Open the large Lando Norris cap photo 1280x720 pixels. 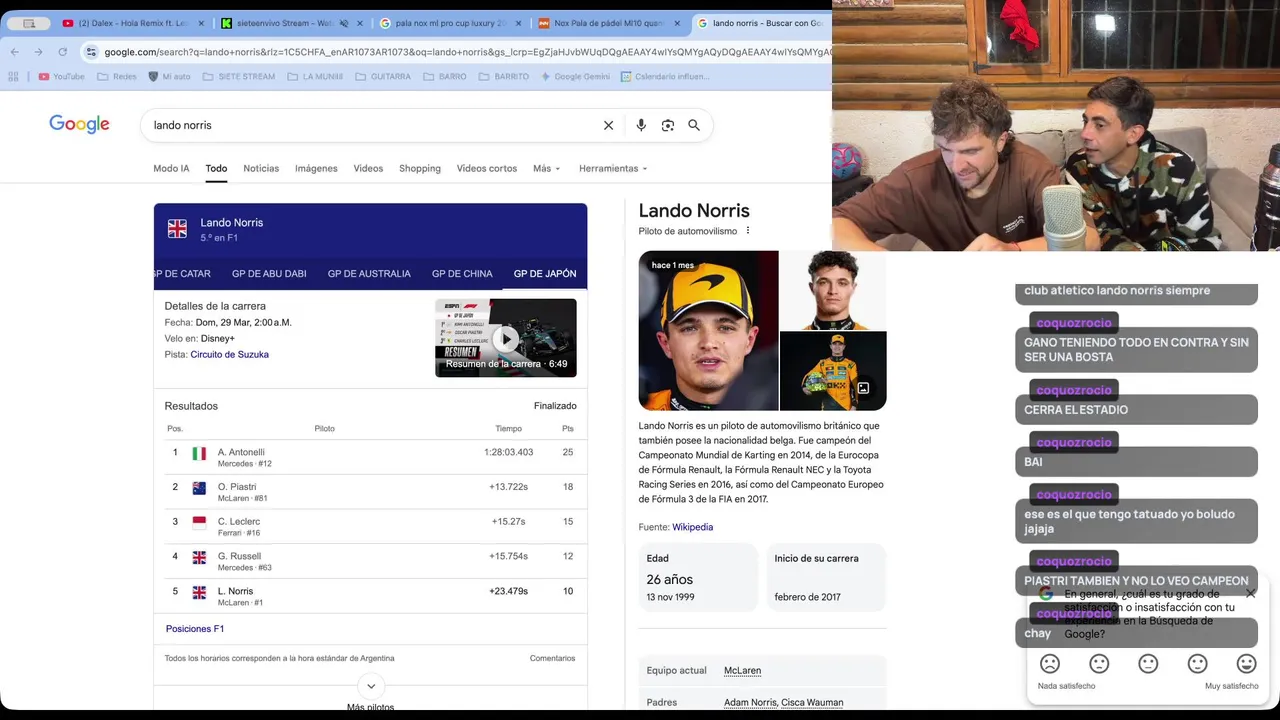point(709,331)
